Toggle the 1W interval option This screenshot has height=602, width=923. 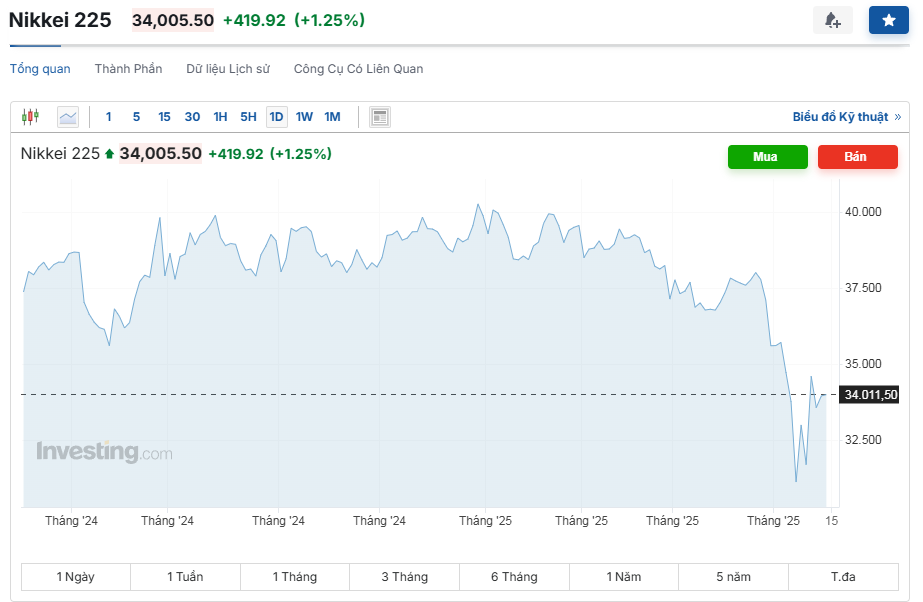[x=304, y=117]
